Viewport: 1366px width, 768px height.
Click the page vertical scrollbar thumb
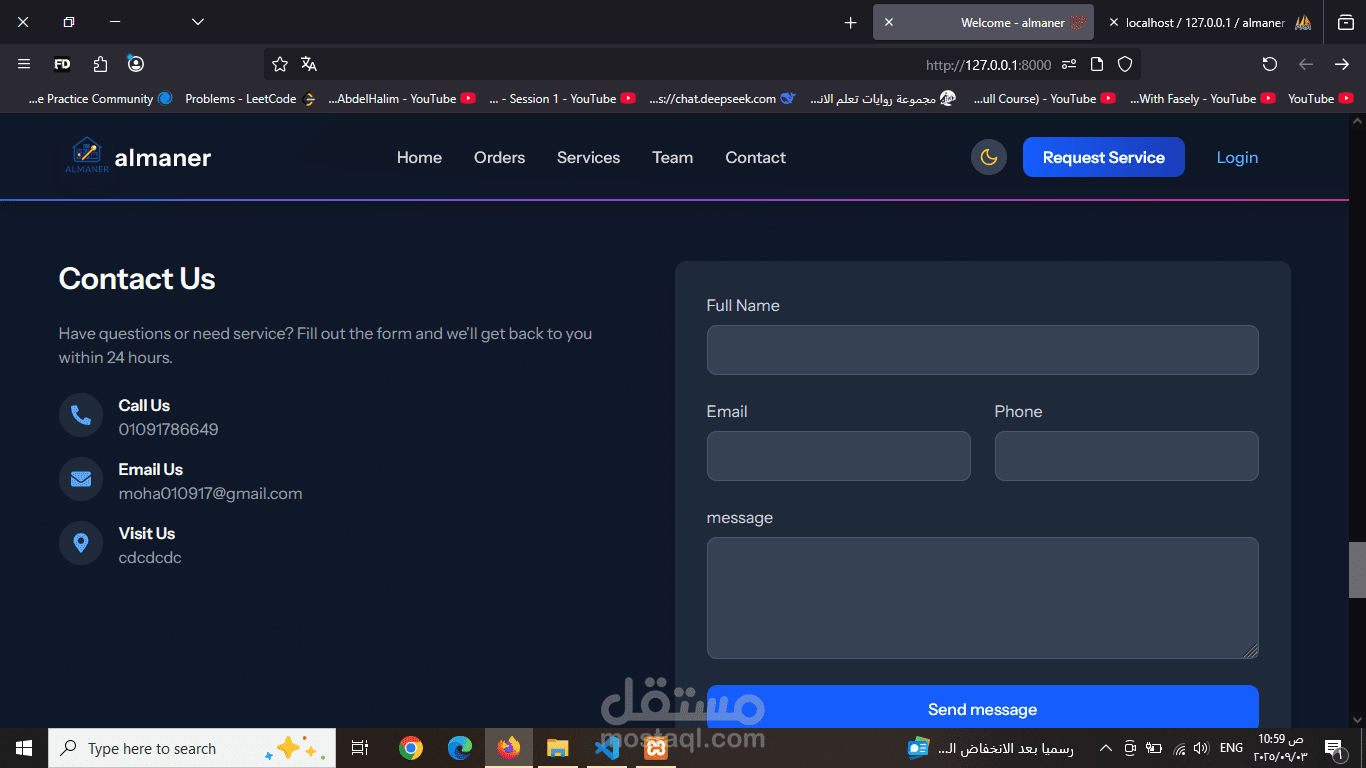(x=1357, y=570)
